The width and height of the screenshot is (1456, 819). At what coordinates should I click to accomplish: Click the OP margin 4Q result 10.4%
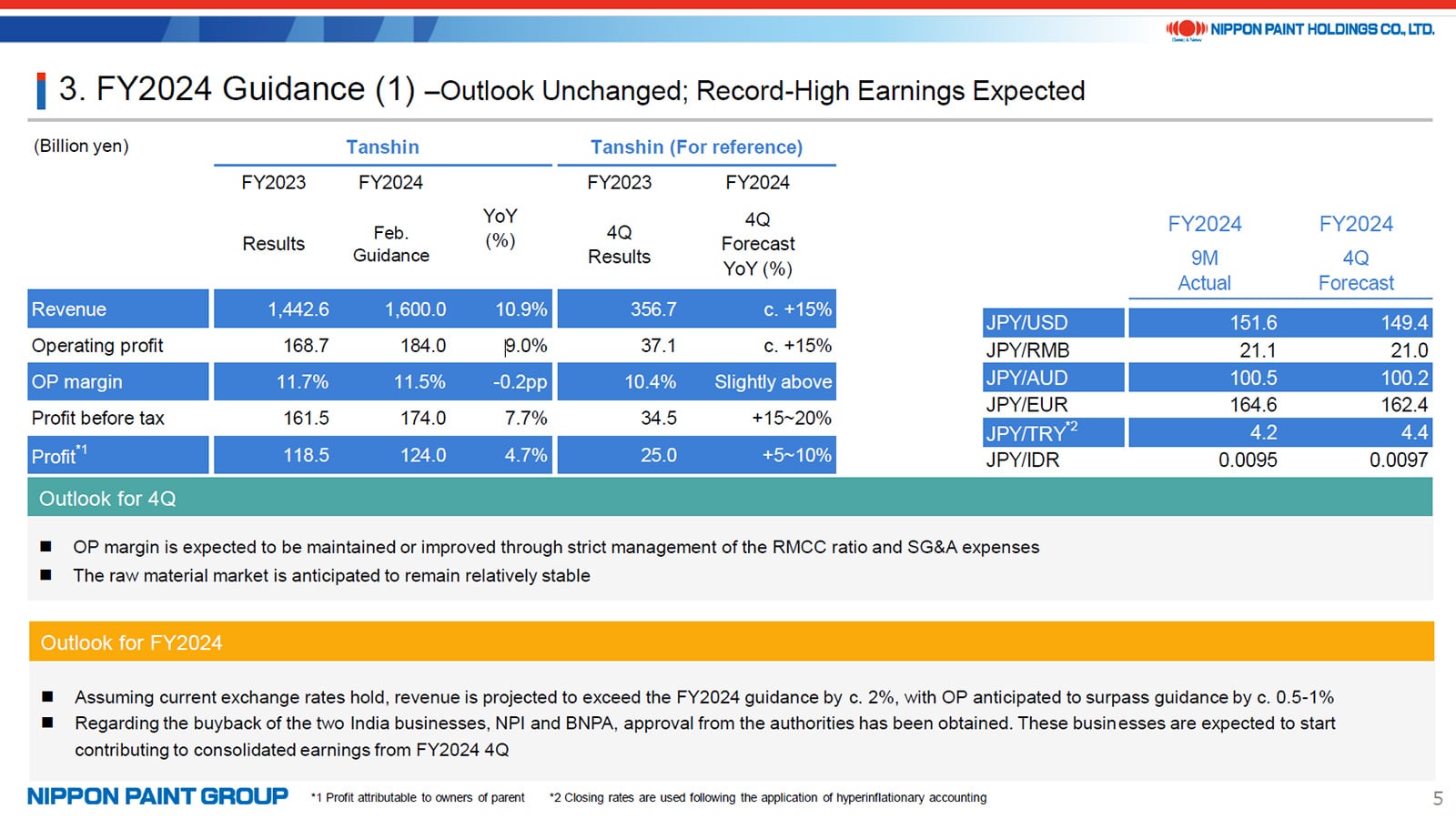tap(650, 382)
